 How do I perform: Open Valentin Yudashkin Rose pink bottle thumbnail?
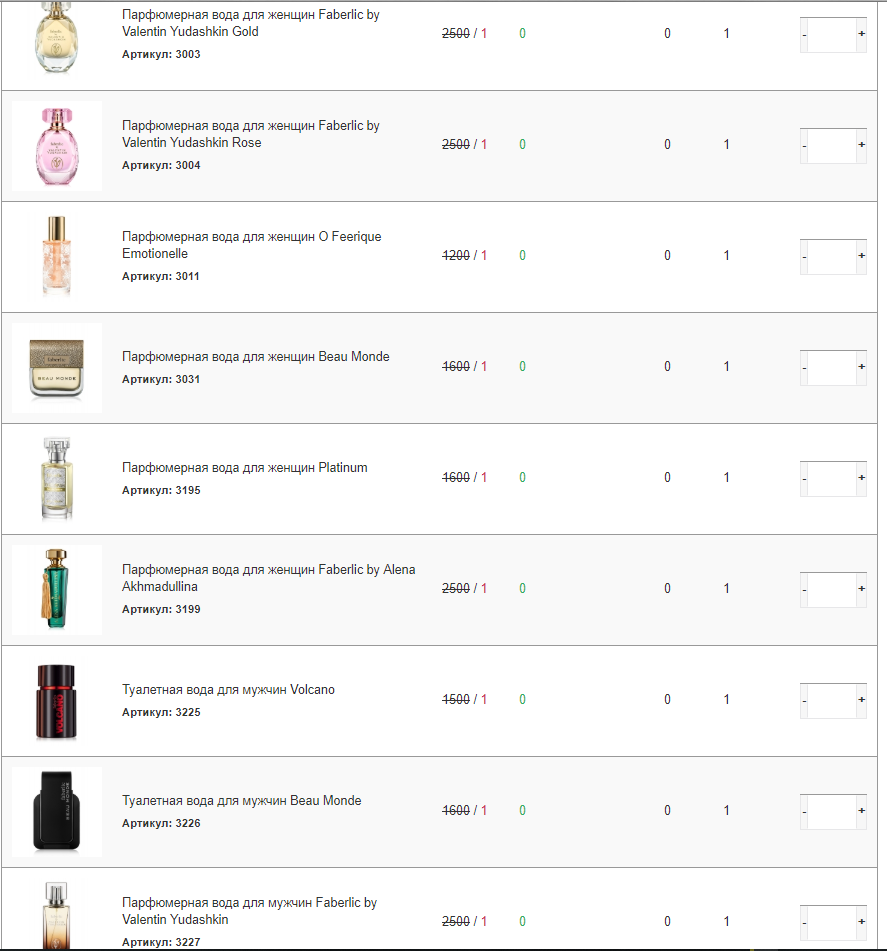pyautogui.click(x=57, y=146)
